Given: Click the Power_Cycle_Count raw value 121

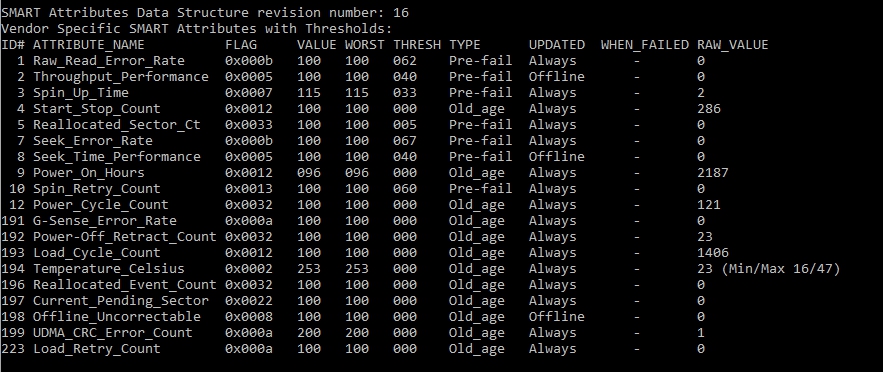Looking at the screenshot, I should point(708,205).
